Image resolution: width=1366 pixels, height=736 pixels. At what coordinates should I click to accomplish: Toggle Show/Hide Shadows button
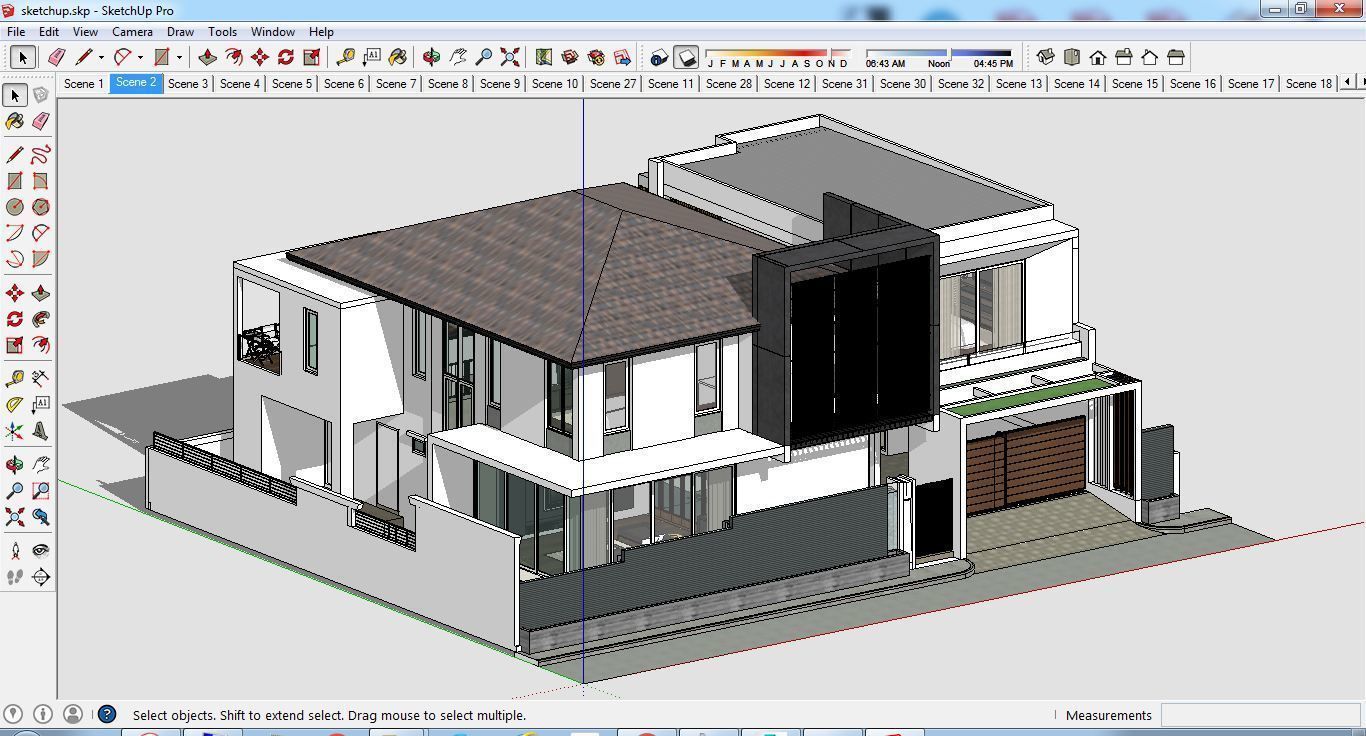pos(686,57)
